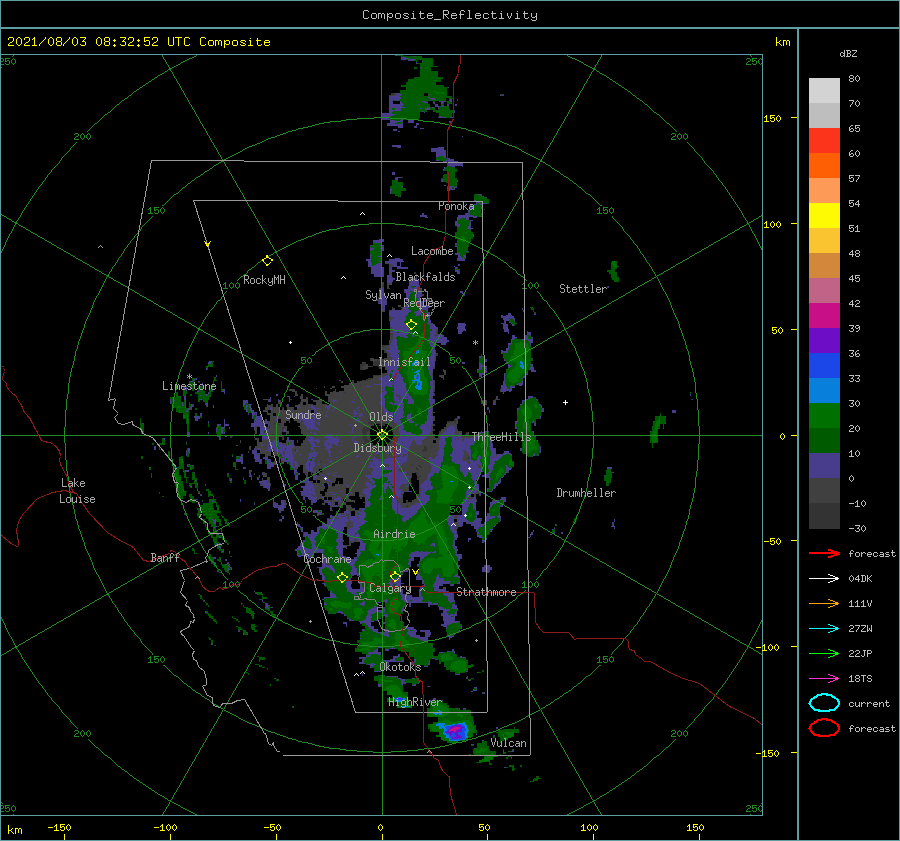Click the yellow diamond marker above Calgary
900x841 pixels.
point(395,576)
